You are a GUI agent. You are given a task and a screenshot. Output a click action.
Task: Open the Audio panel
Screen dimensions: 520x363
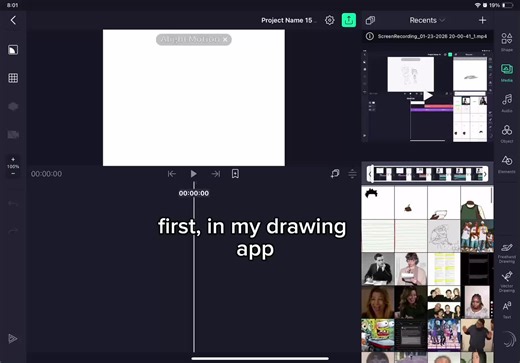[507, 103]
